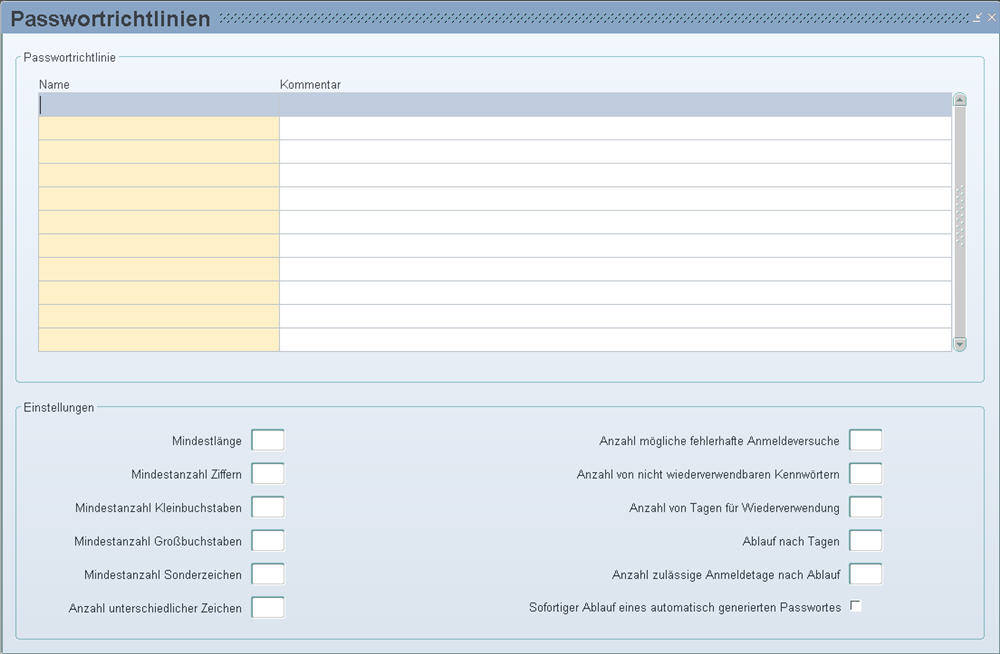
Task: Select the first Name cell in table
Action: click(x=158, y=105)
